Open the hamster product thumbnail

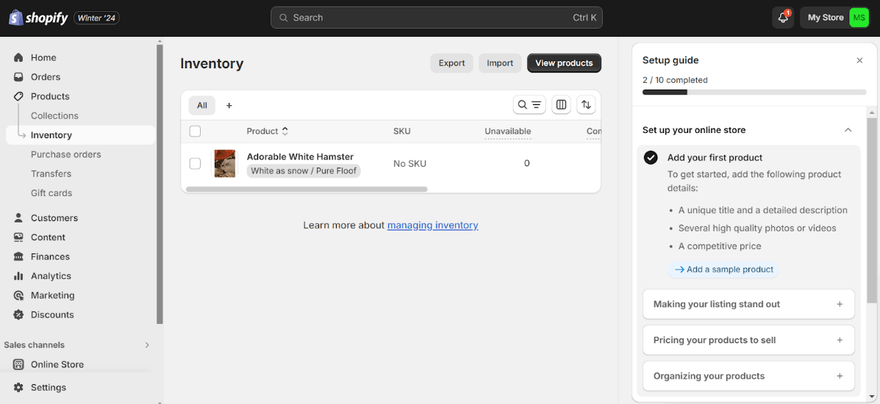(x=225, y=163)
